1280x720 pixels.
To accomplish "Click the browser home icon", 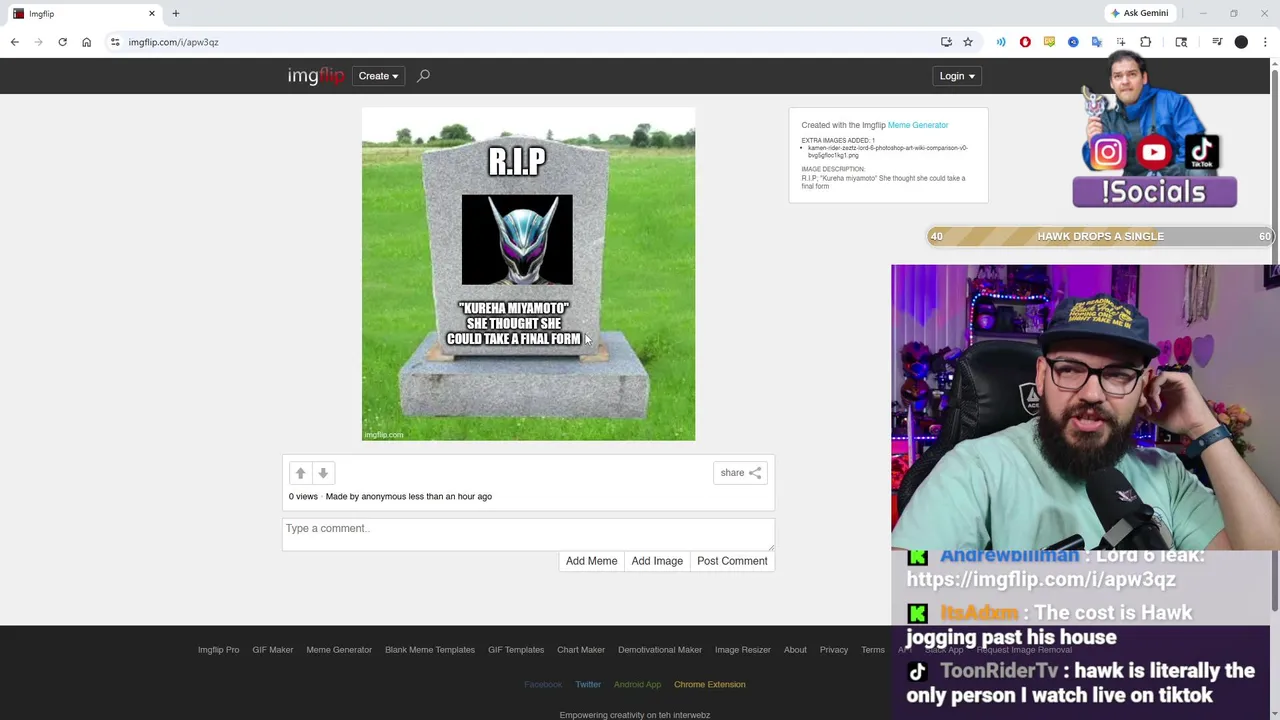I will click(x=86, y=42).
